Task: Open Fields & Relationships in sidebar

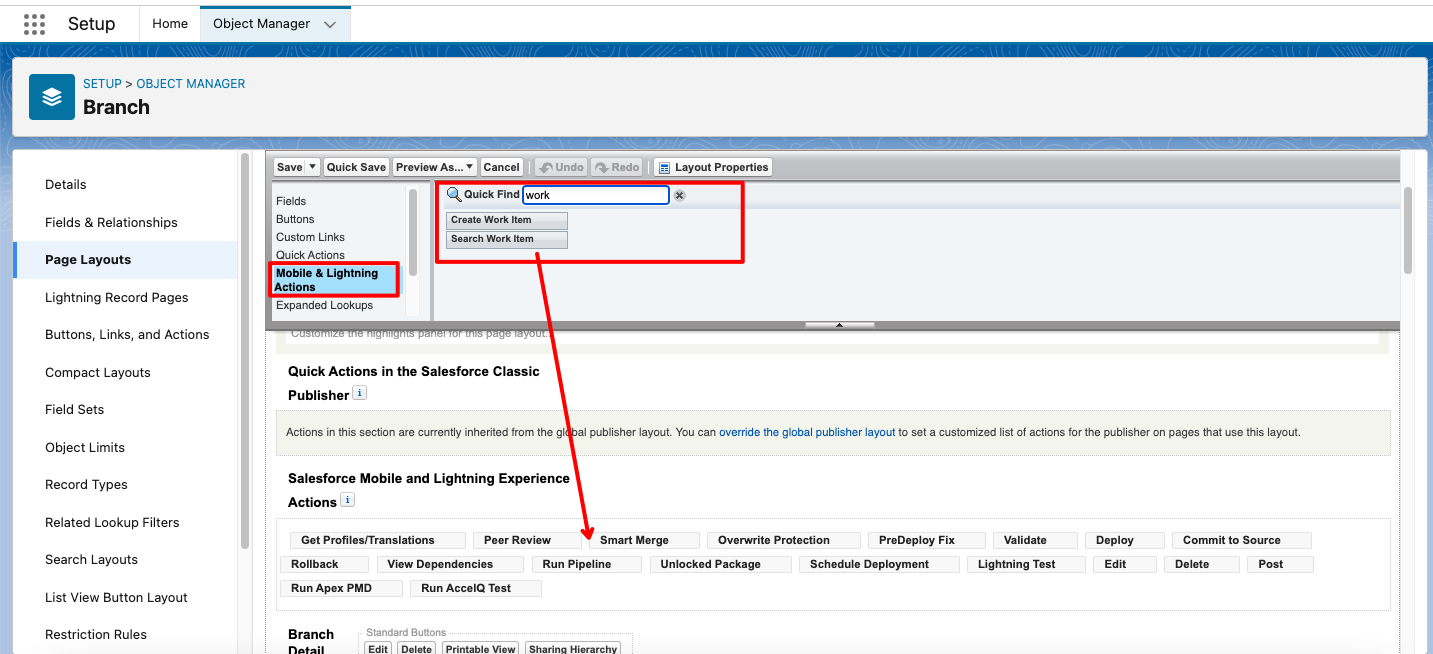Action: pos(111,222)
